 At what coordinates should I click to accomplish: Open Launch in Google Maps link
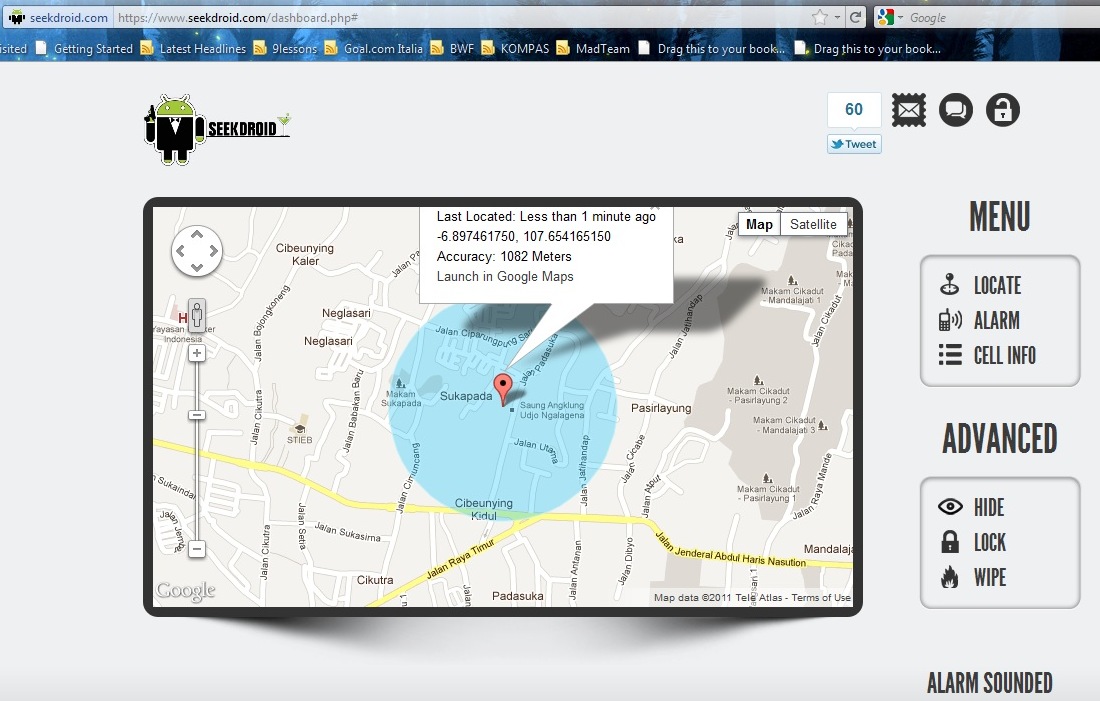(x=505, y=277)
